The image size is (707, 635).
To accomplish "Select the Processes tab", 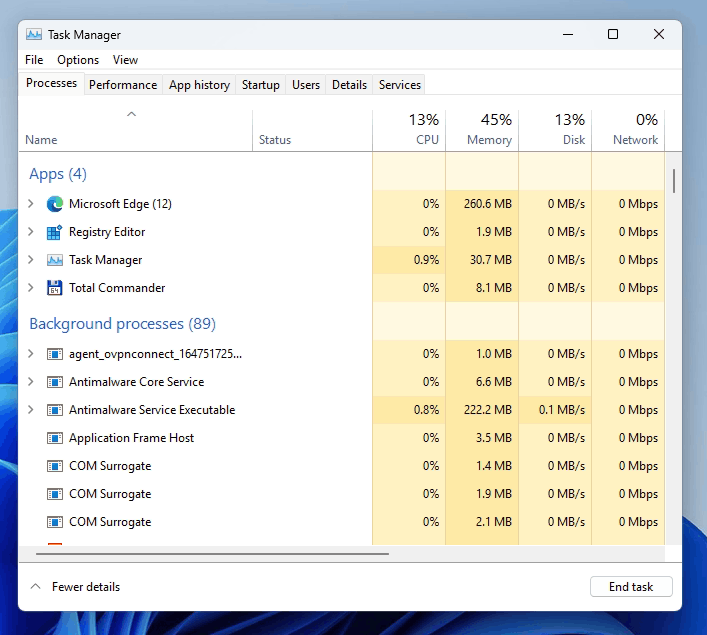I will click(51, 83).
